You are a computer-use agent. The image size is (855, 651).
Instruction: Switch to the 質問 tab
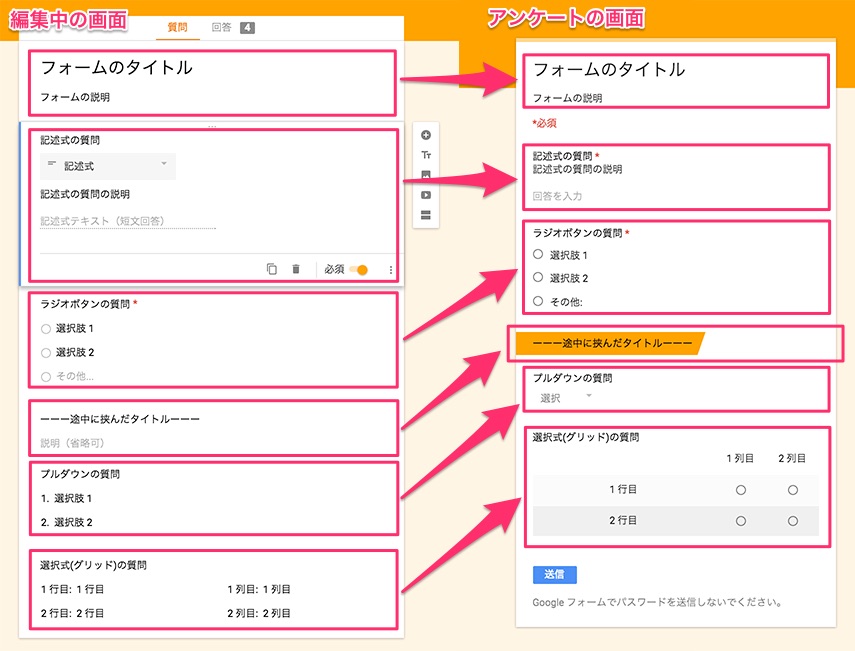coord(177,28)
